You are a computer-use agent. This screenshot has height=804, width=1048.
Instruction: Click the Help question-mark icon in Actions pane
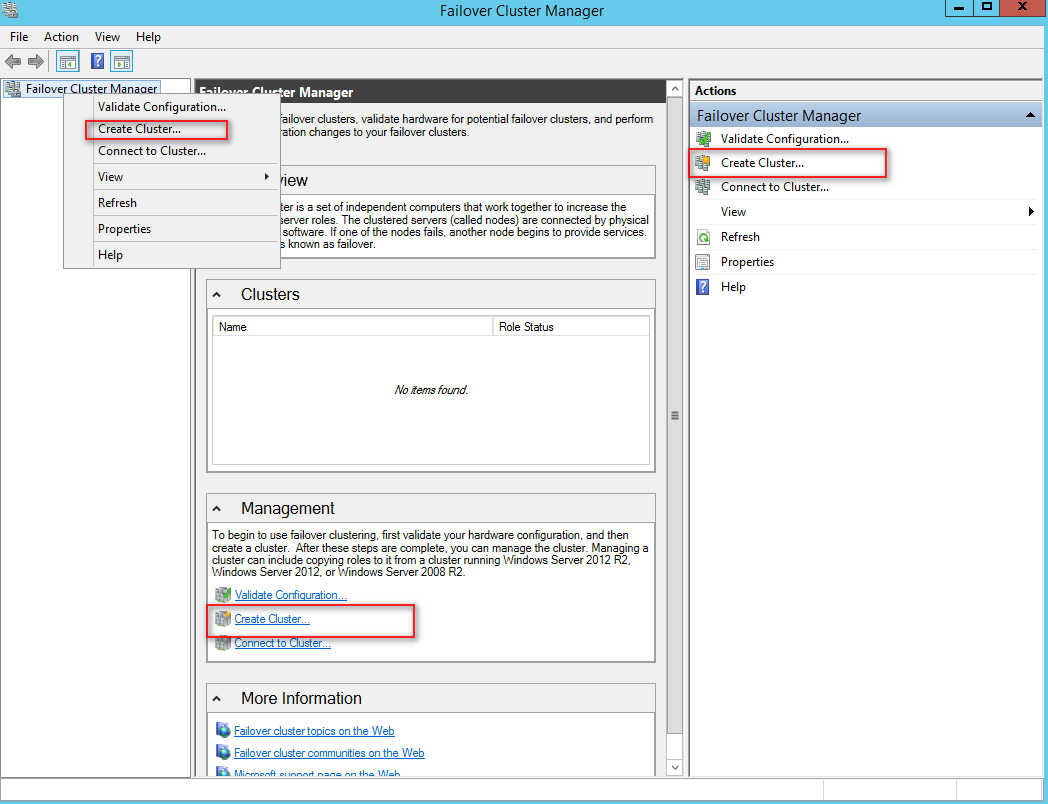pyautogui.click(x=703, y=287)
